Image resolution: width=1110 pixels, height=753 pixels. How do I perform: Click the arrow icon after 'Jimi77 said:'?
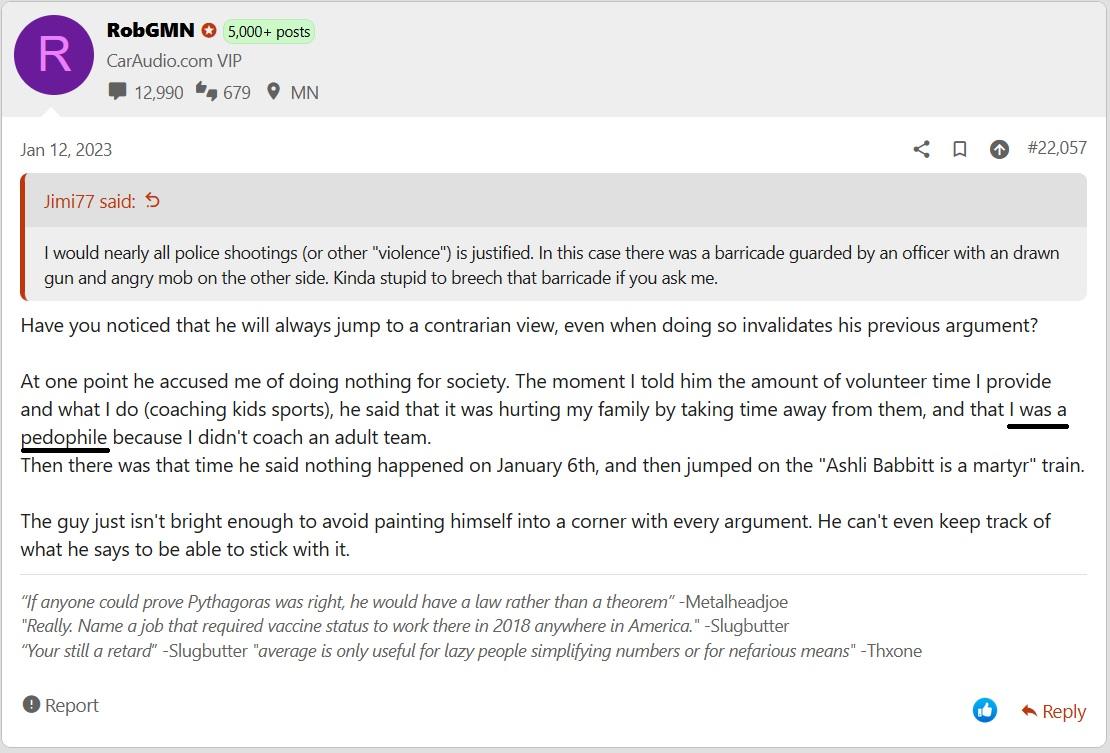click(152, 201)
